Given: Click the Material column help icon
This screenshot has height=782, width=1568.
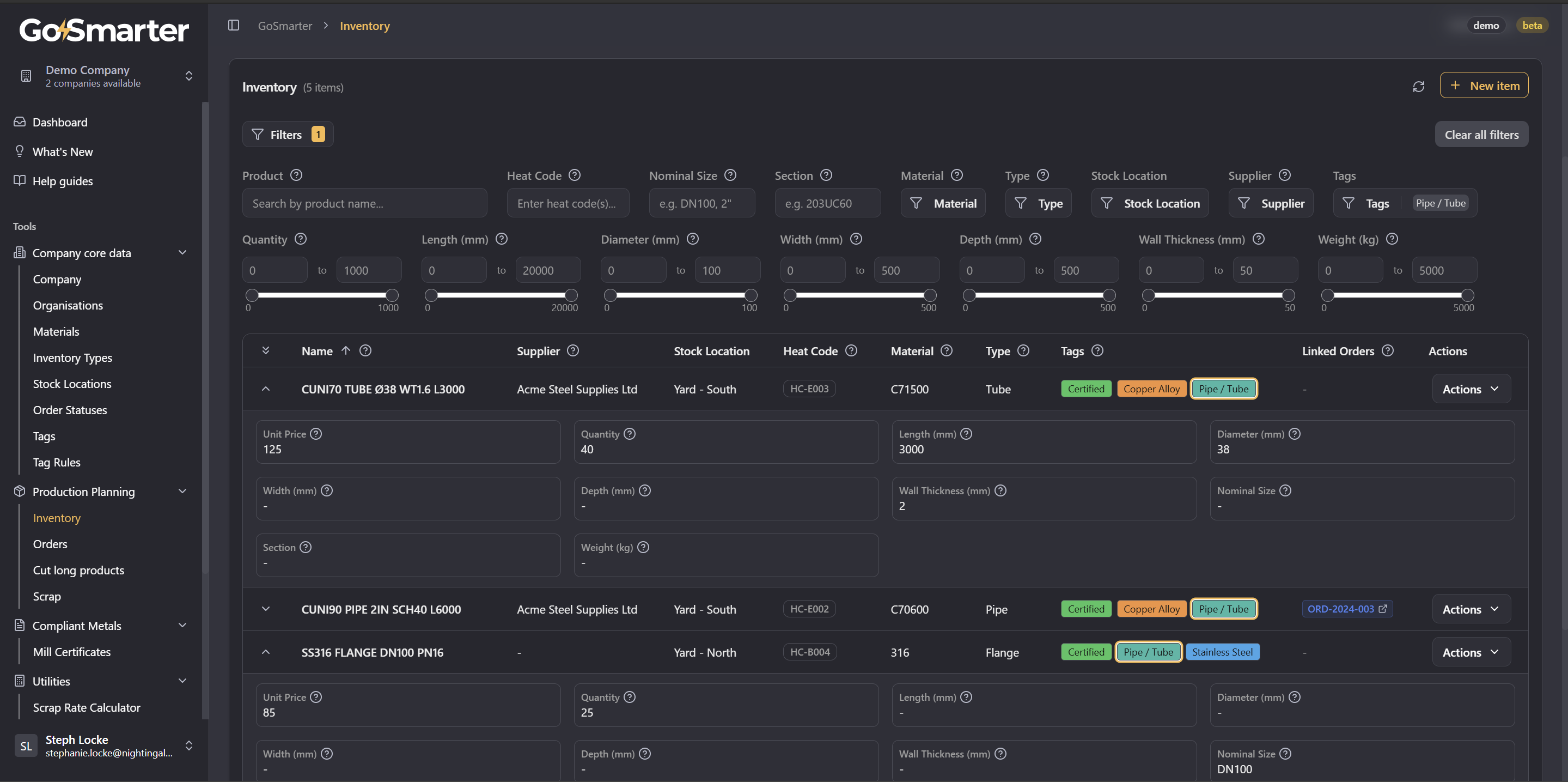Looking at the screenshot, I should (947, 351).
